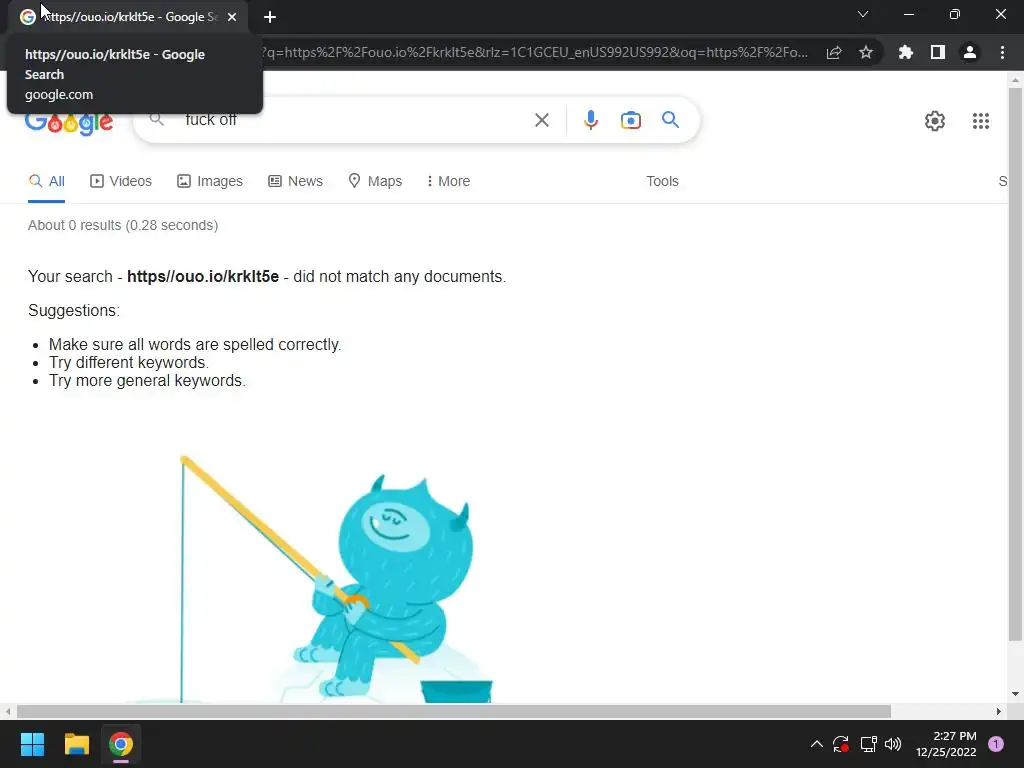Image resolution: width=1024 pixels, height=768 pixels.
Task: Clear the search box with the X
Action: 541,120
